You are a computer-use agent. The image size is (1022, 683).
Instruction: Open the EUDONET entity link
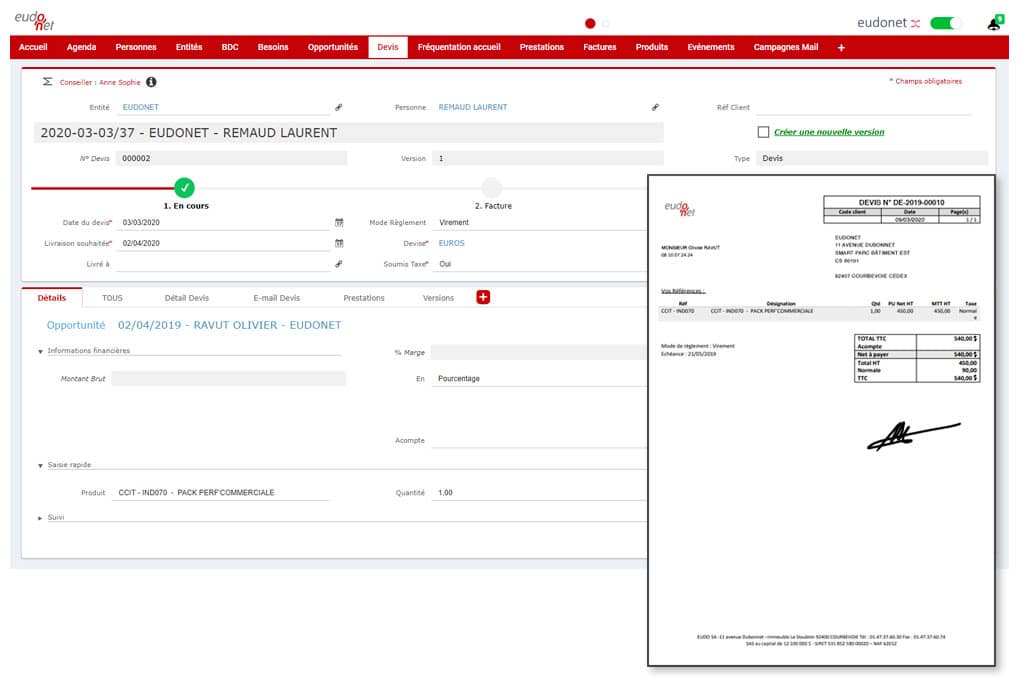coord(141,107)
